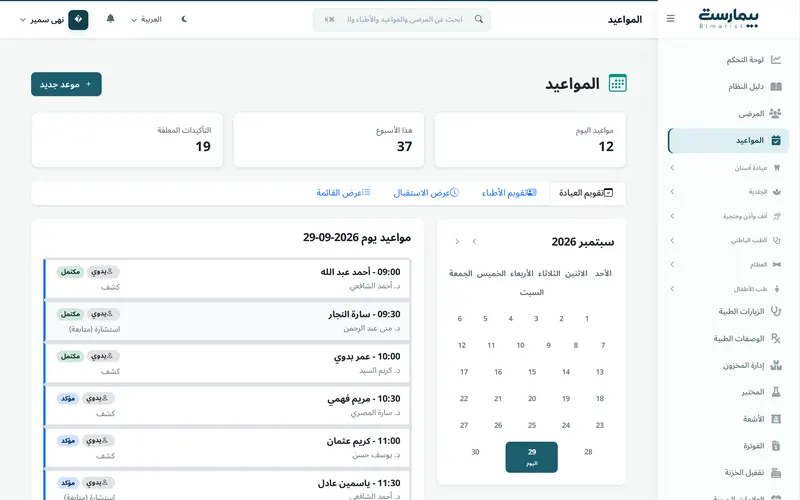Viewport: 800px width, 500px height.
Task: Switch to عرض القائمة tab
Action: tap(343, 193)
